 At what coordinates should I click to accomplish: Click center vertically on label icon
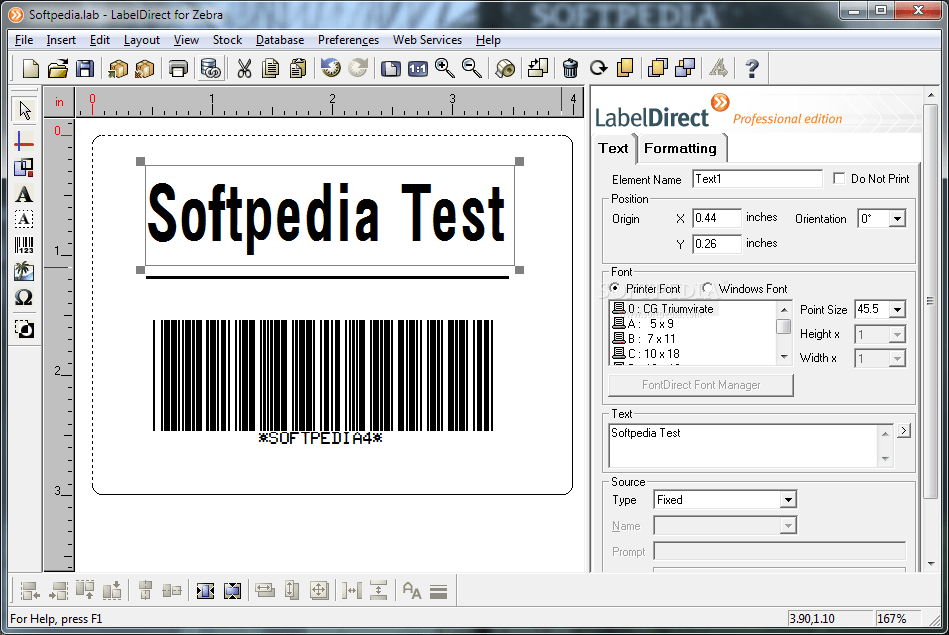232,590
